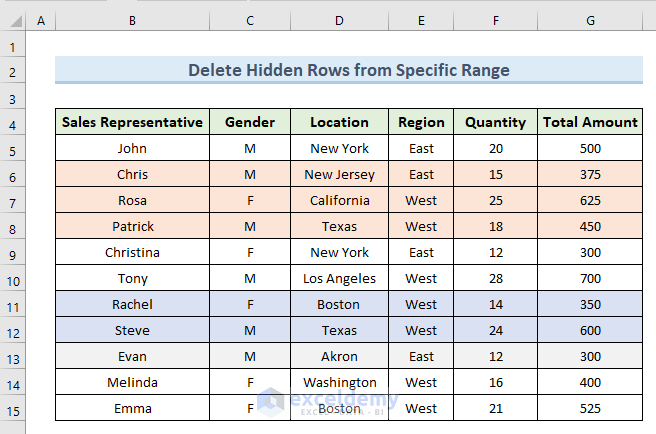Select the cell containing 'John'
The image size is (656, 434).
[x=132, y=148]
